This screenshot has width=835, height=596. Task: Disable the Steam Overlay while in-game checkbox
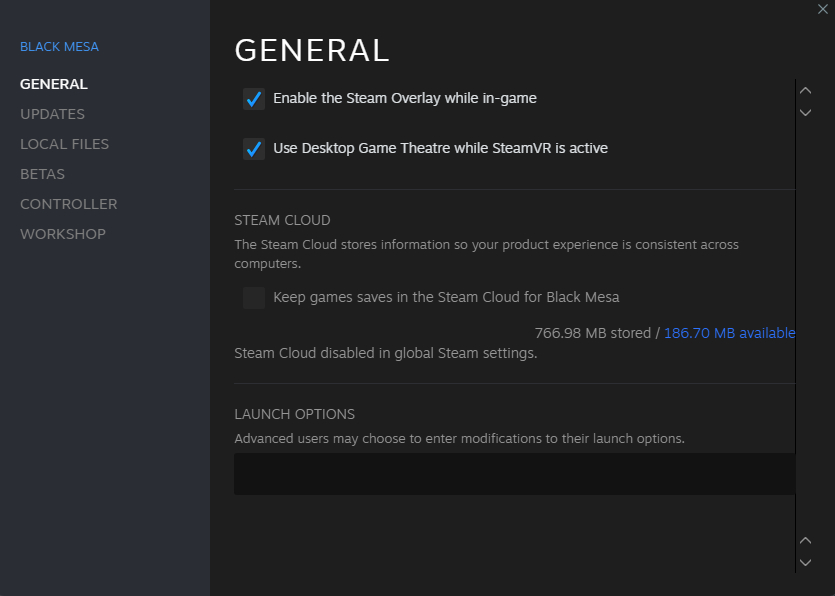(254, 98)
